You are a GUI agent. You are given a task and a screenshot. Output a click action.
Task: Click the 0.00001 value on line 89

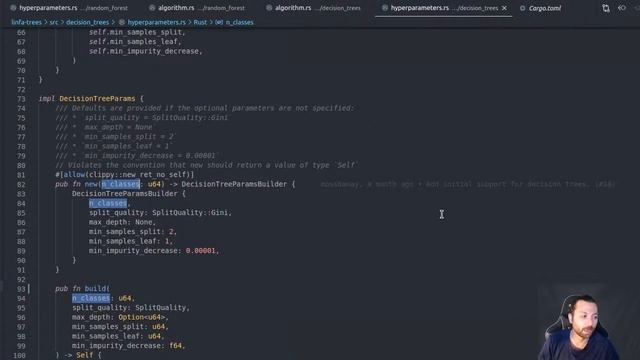[x=200, y=251]
